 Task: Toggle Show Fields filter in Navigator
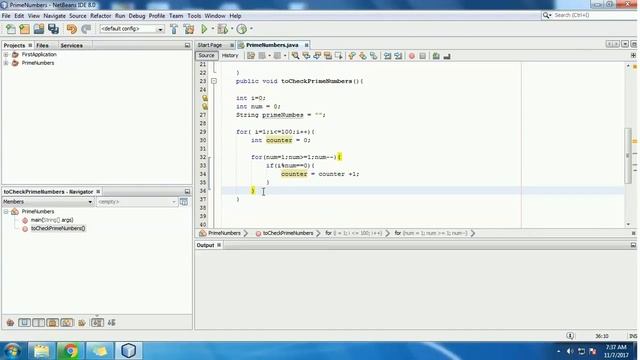24,323
